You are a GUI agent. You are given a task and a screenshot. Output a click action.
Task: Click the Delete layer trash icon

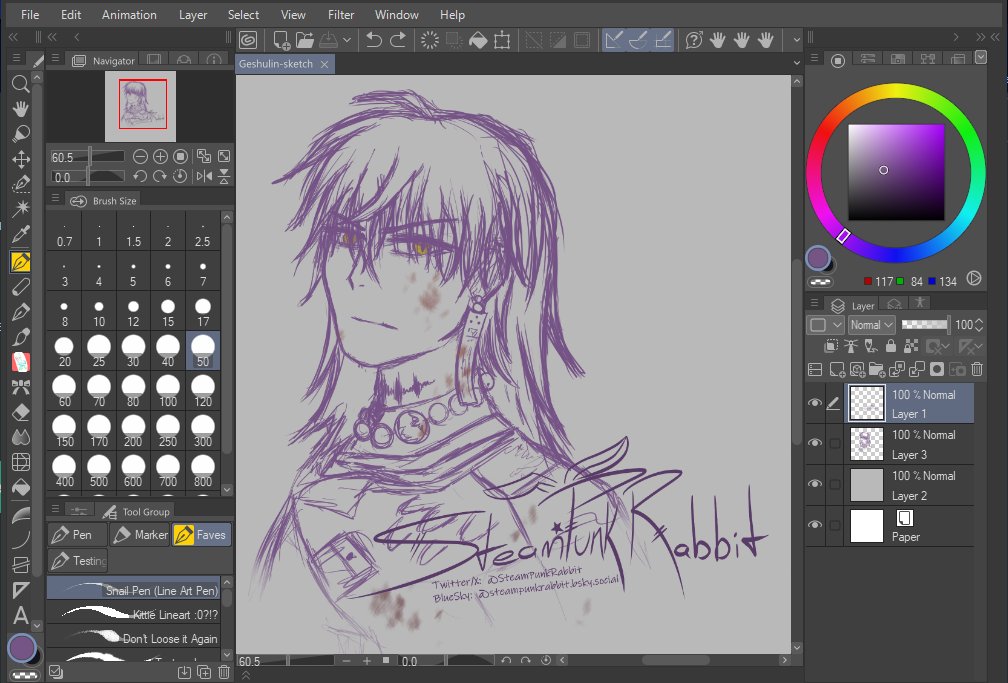point(977,369)
